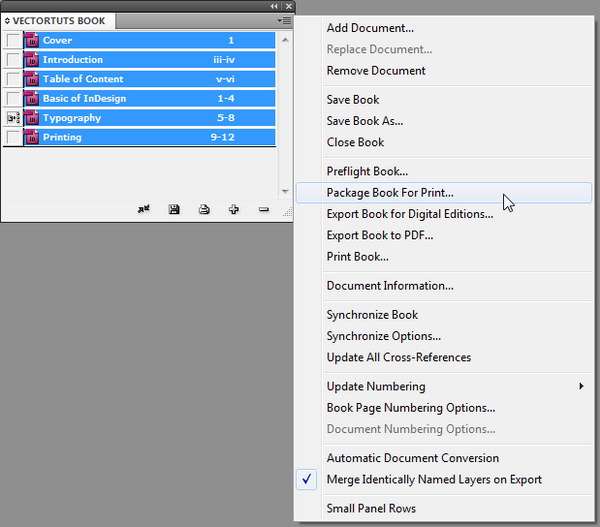Select the Basic of InDesign document row
Screen dimensions: 600x527
click(149, 98)
